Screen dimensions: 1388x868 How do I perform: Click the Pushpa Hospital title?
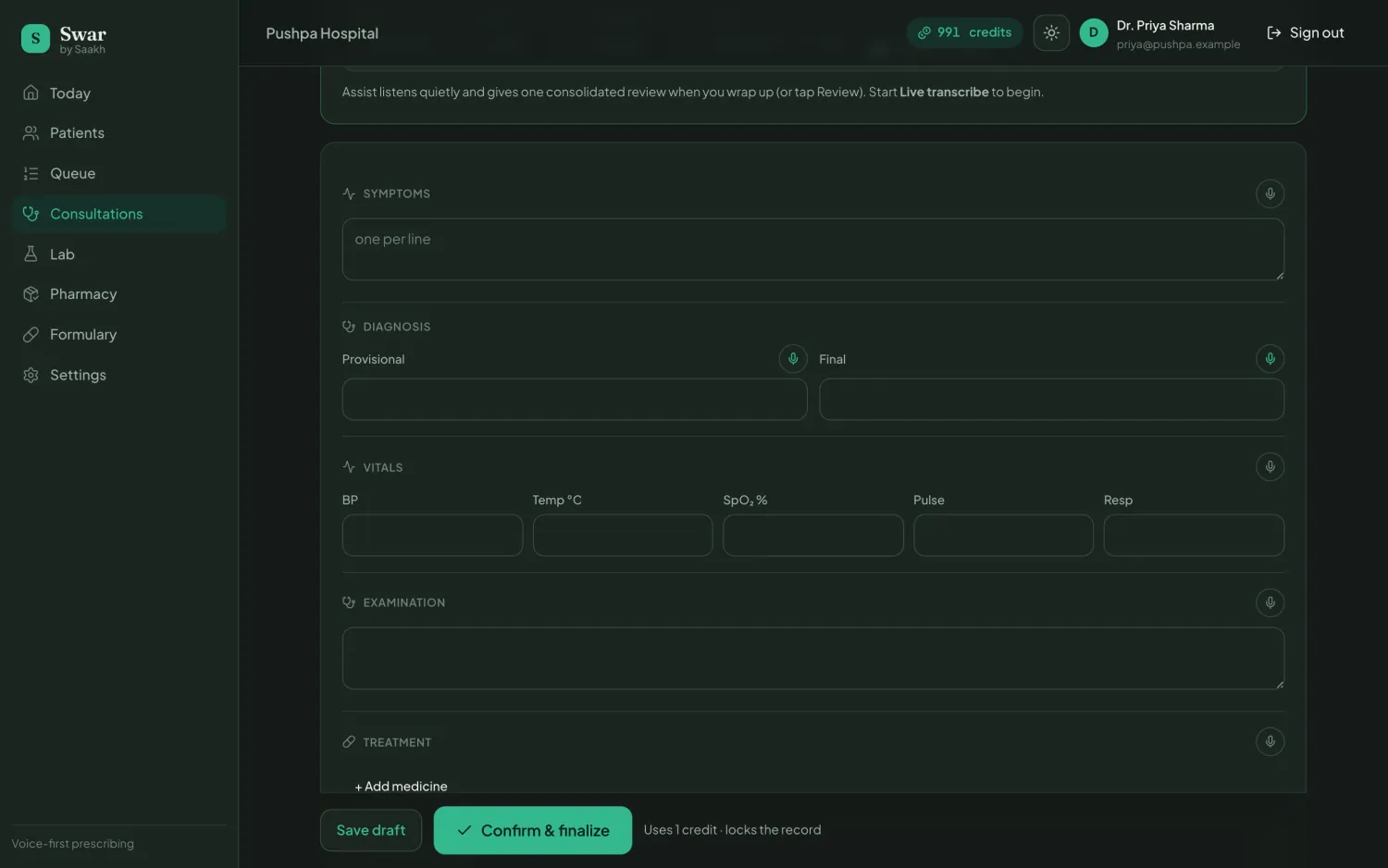(x=322, y=33)
